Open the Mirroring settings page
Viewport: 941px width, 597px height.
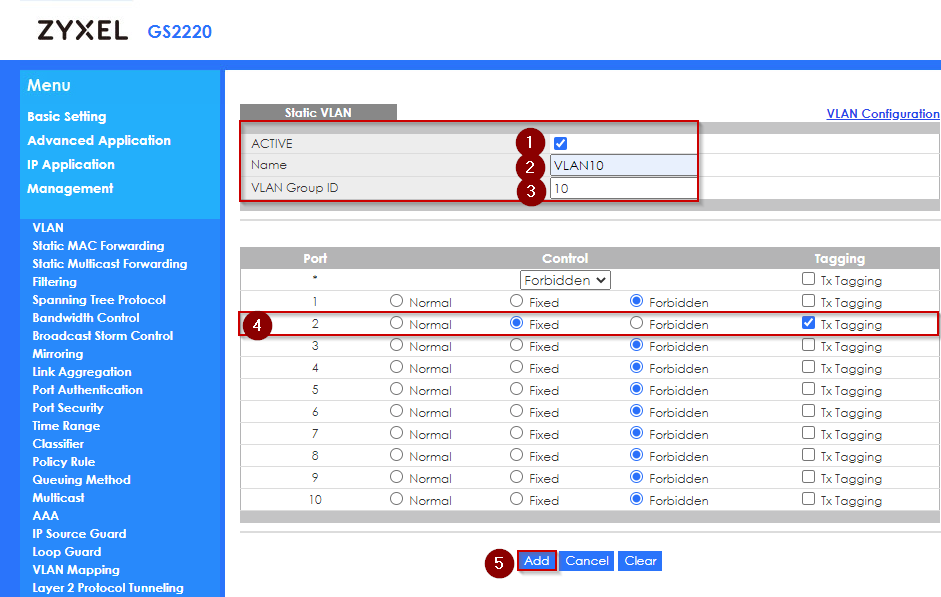click(57, 353)
